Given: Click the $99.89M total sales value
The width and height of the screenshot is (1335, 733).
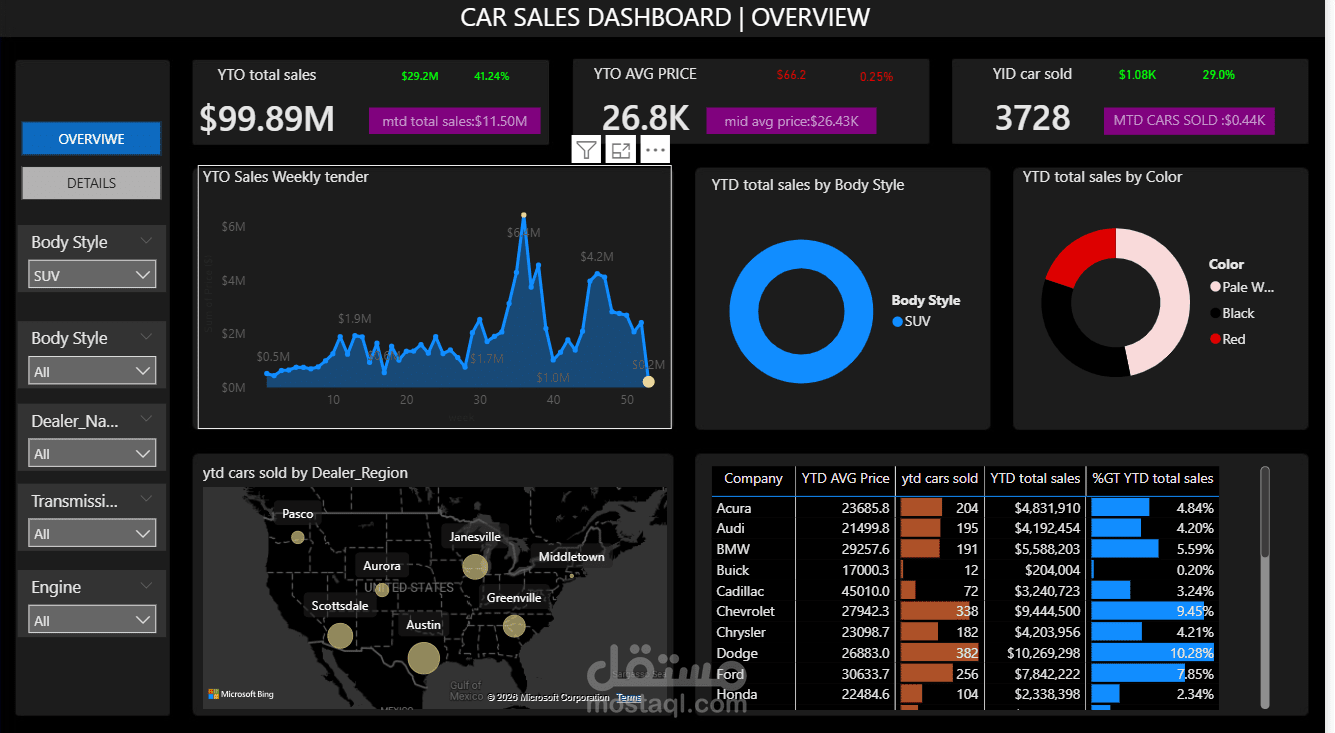Looking at the screenshot, I should pyautogui.click(x=267, y=119).
